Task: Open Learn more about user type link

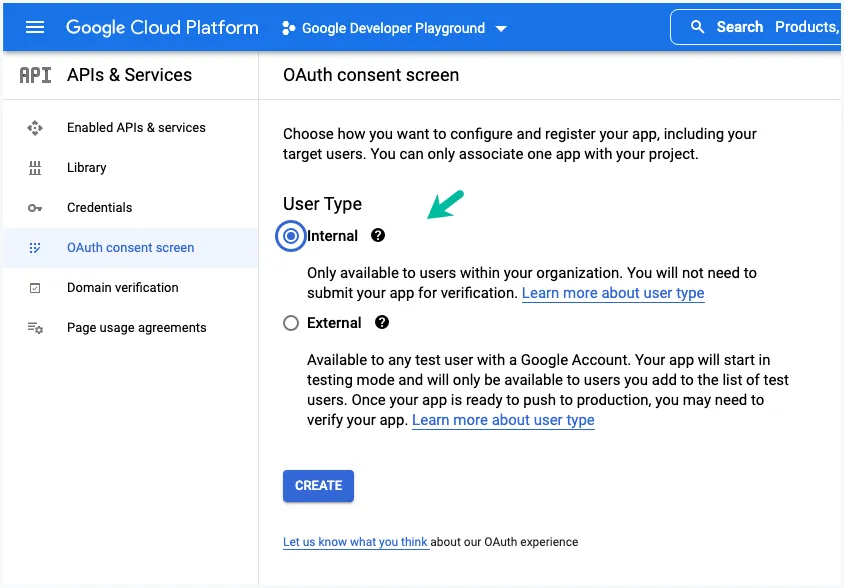Action: coord(613,293)
